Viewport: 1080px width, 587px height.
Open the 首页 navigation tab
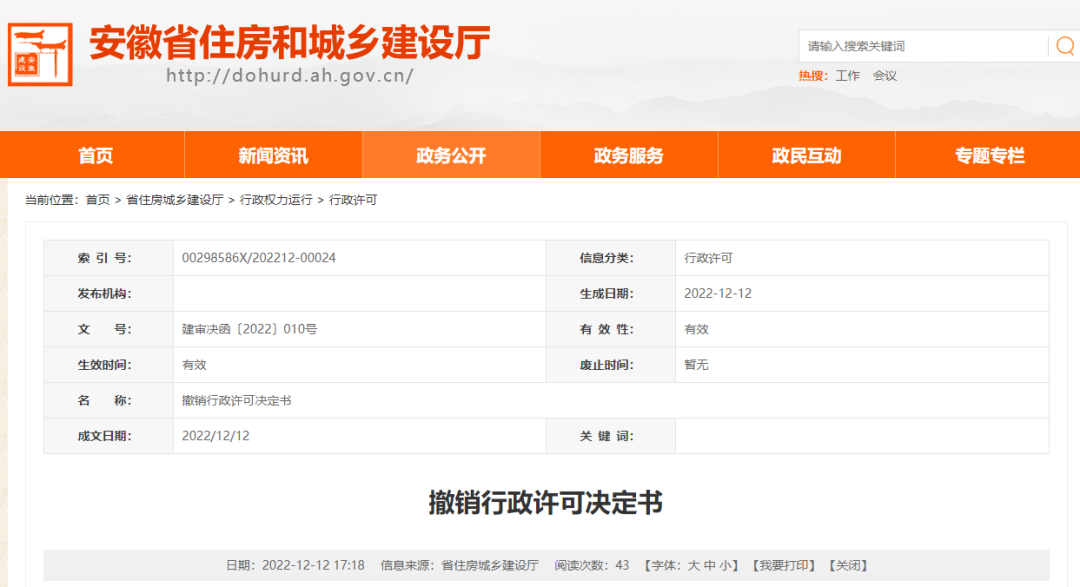pos(96,156)
